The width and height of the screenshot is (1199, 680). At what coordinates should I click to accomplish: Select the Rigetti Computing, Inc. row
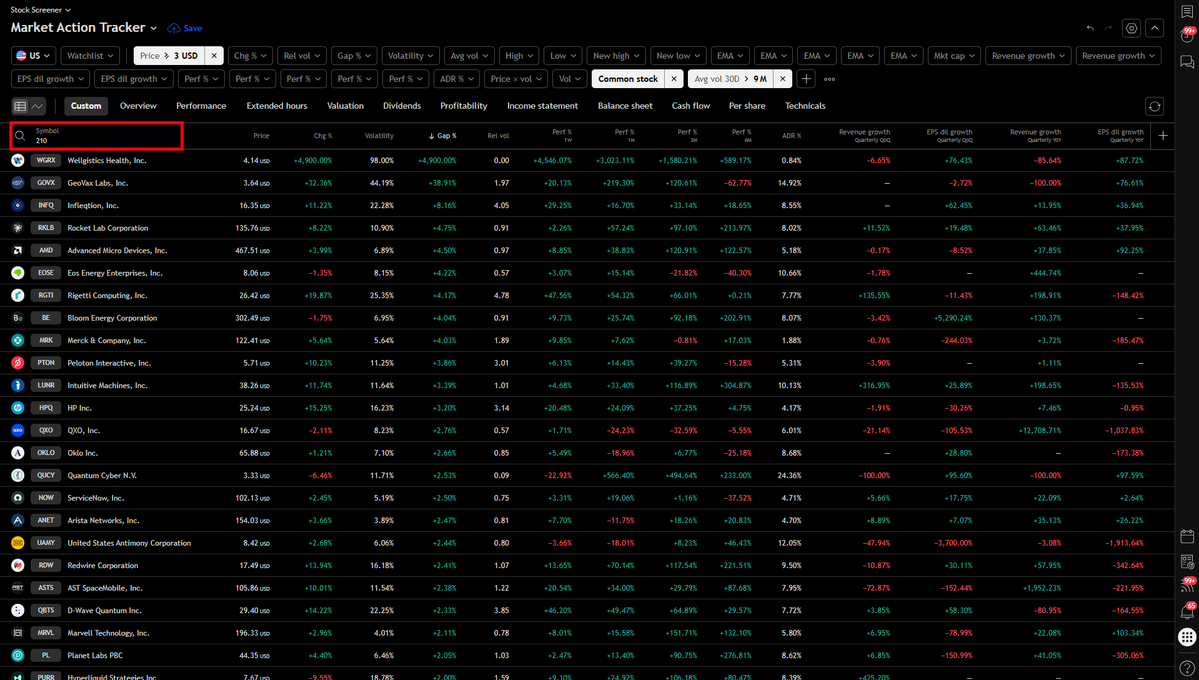coord(587,295)
